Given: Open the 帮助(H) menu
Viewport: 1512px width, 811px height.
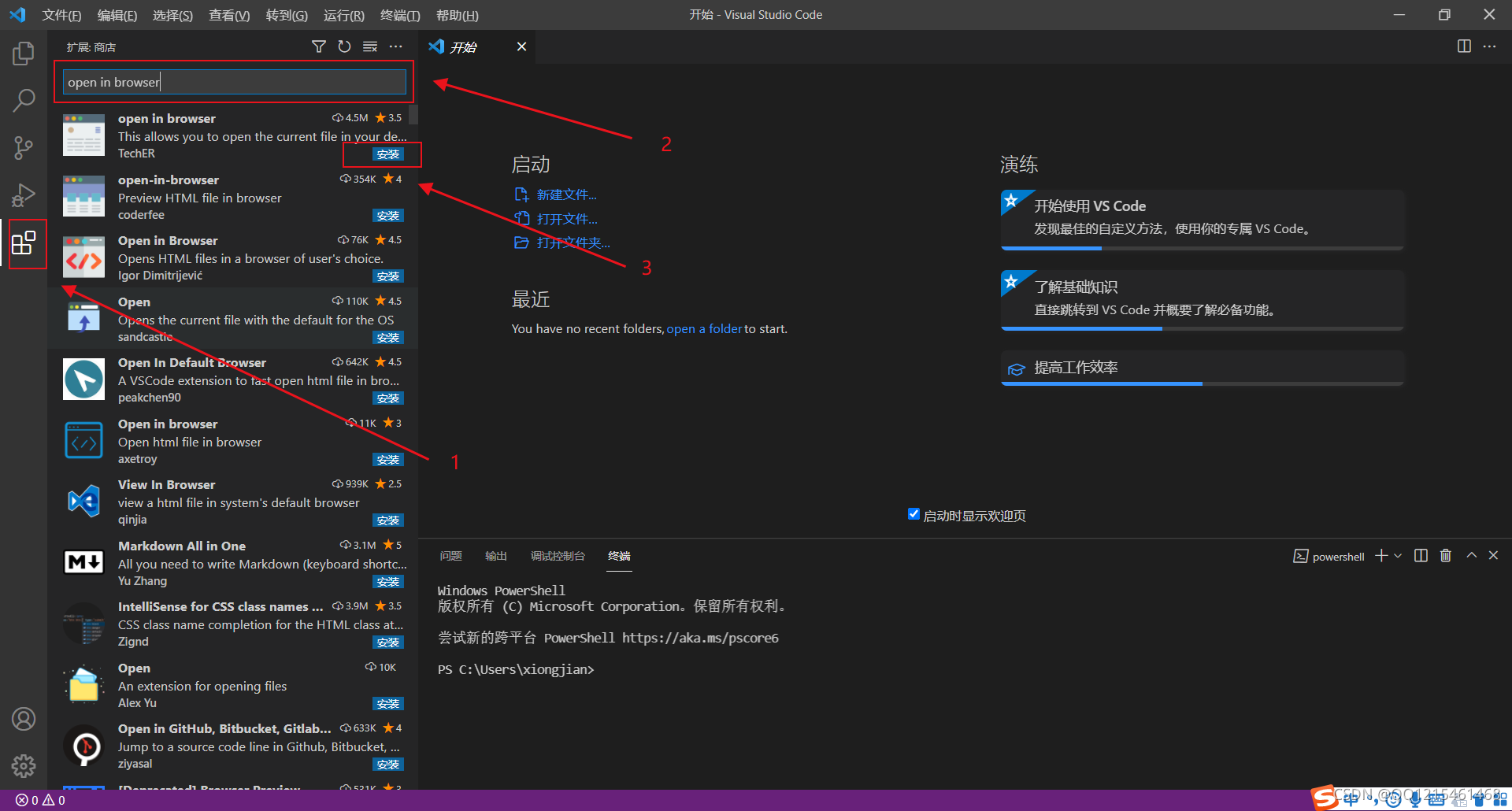Looking at the screenshot, I should 457,15.
